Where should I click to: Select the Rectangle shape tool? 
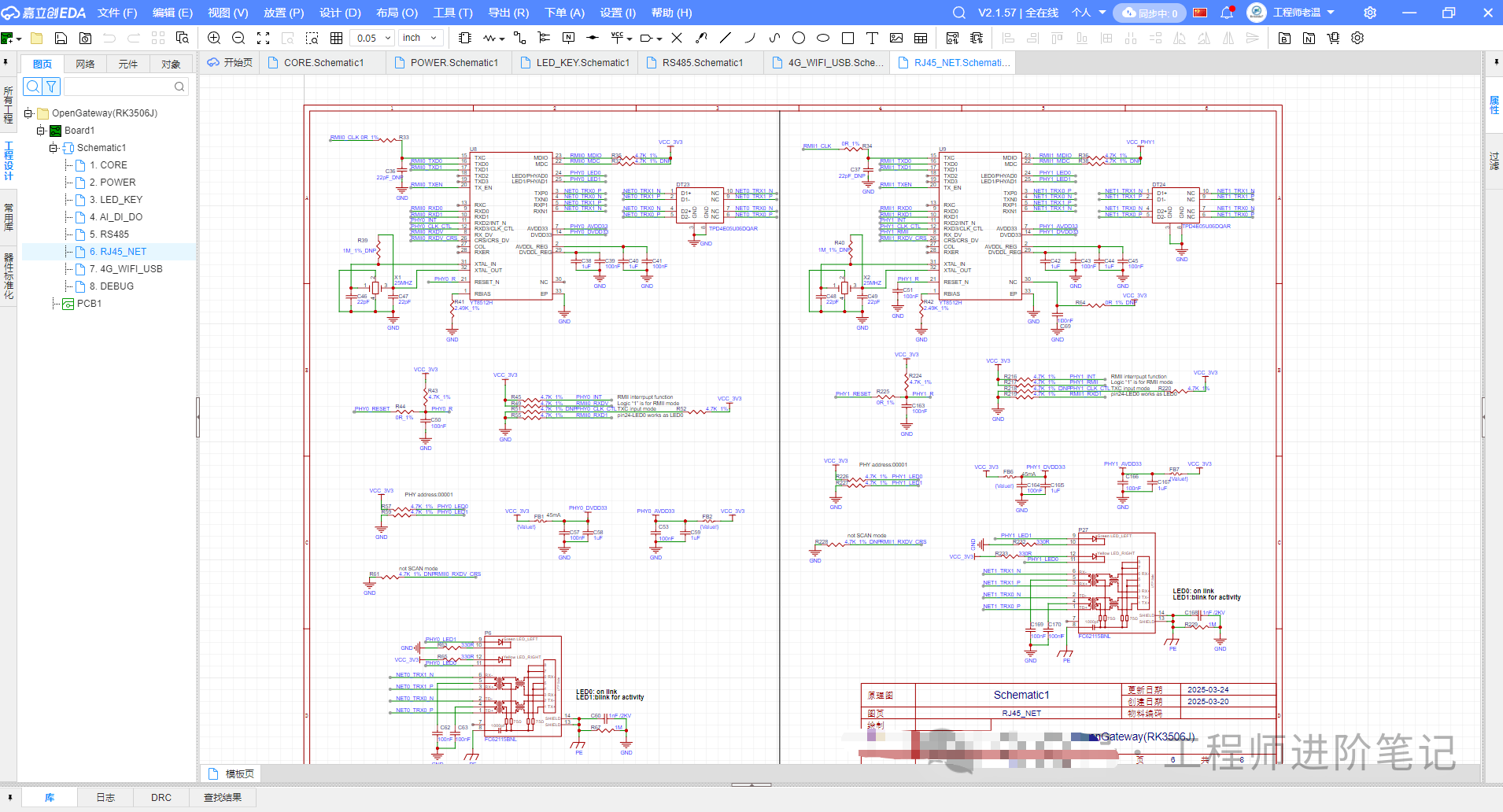click(x=848, y=38)
